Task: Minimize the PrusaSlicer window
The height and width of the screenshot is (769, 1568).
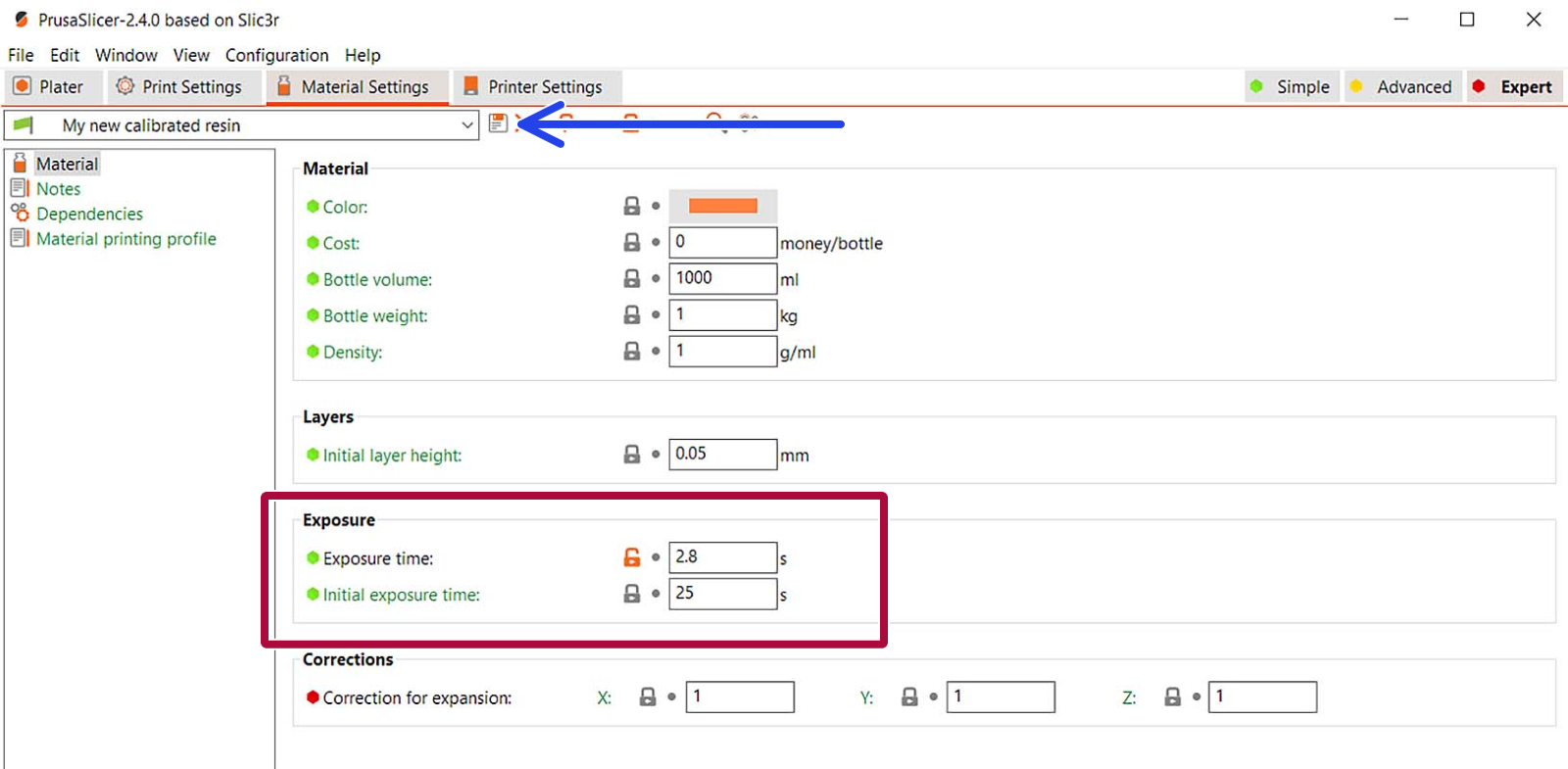Action: click(1401, 19)
